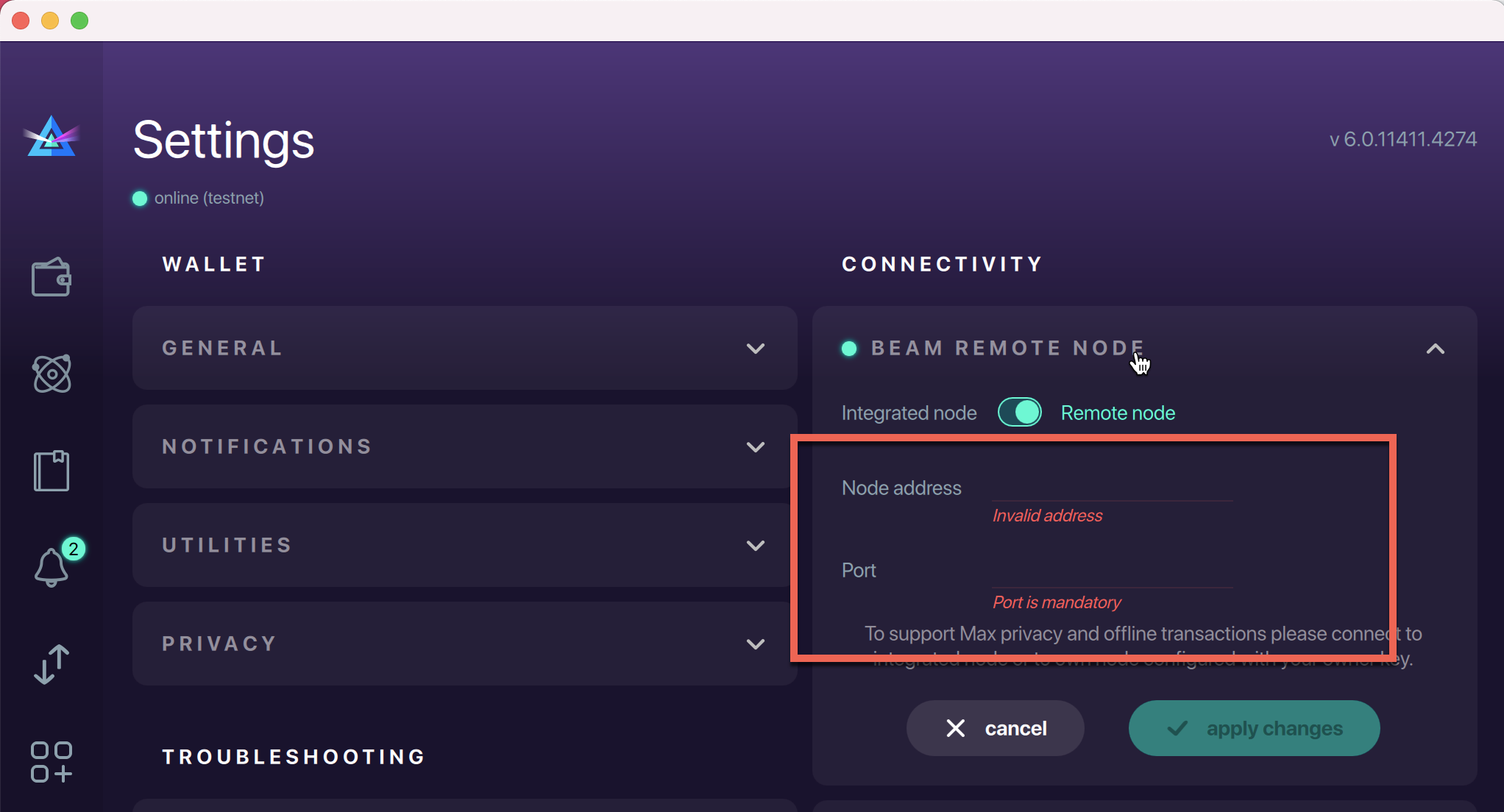Collapse the BEAM REMOTE NODE panel
1504x812 pixels.
pos(1436,349)
